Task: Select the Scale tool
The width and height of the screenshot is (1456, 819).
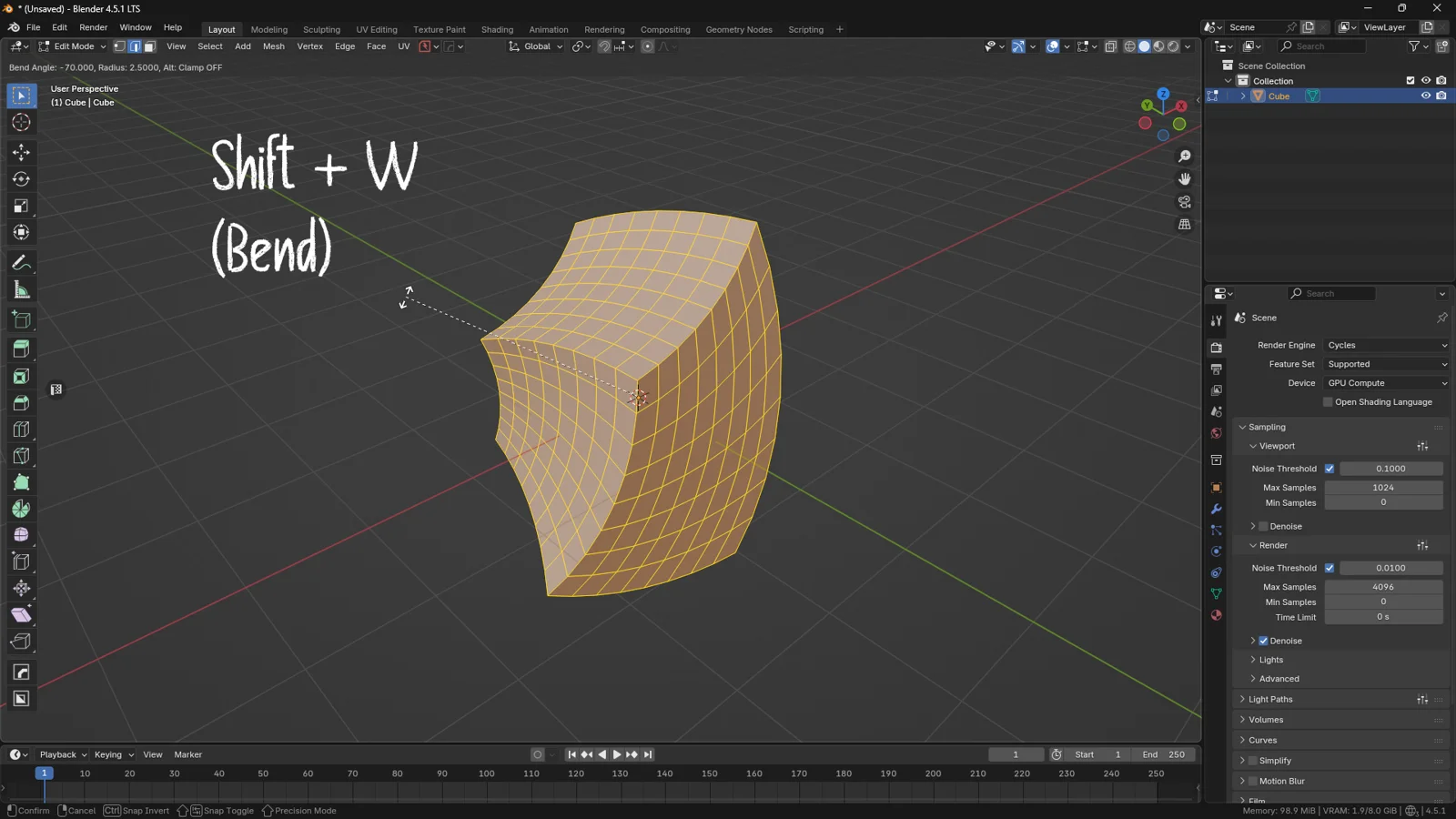Action: (x=21, y=206)
